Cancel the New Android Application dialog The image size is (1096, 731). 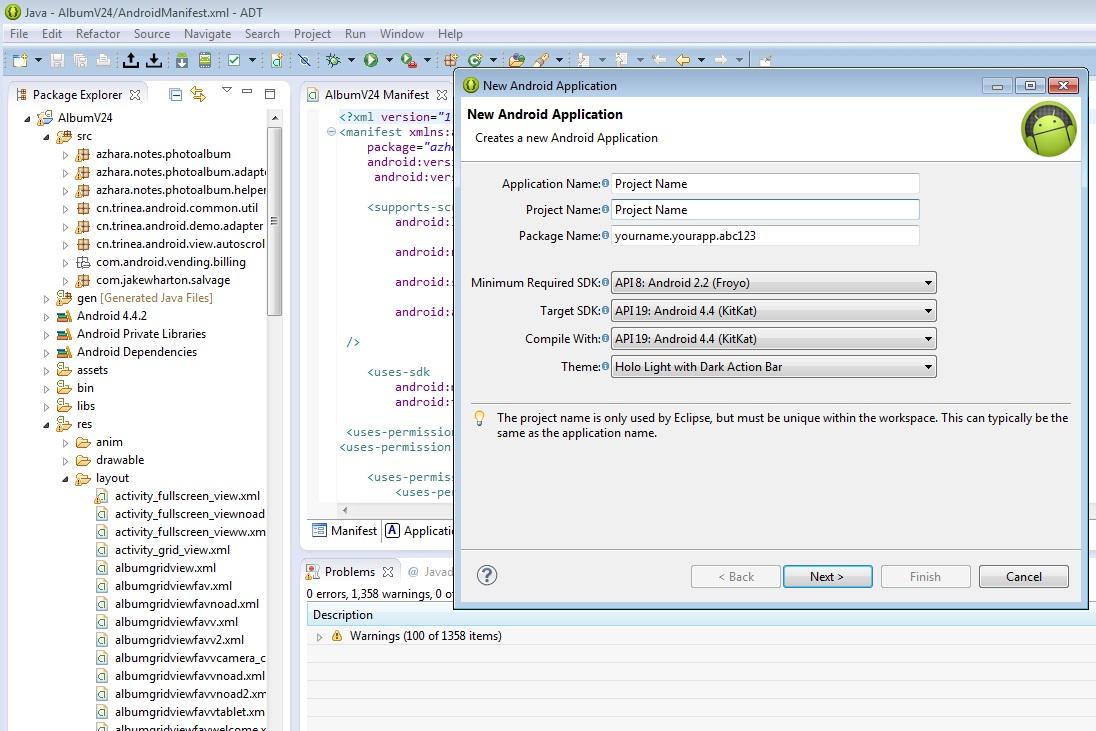[x=1023, y=576]
